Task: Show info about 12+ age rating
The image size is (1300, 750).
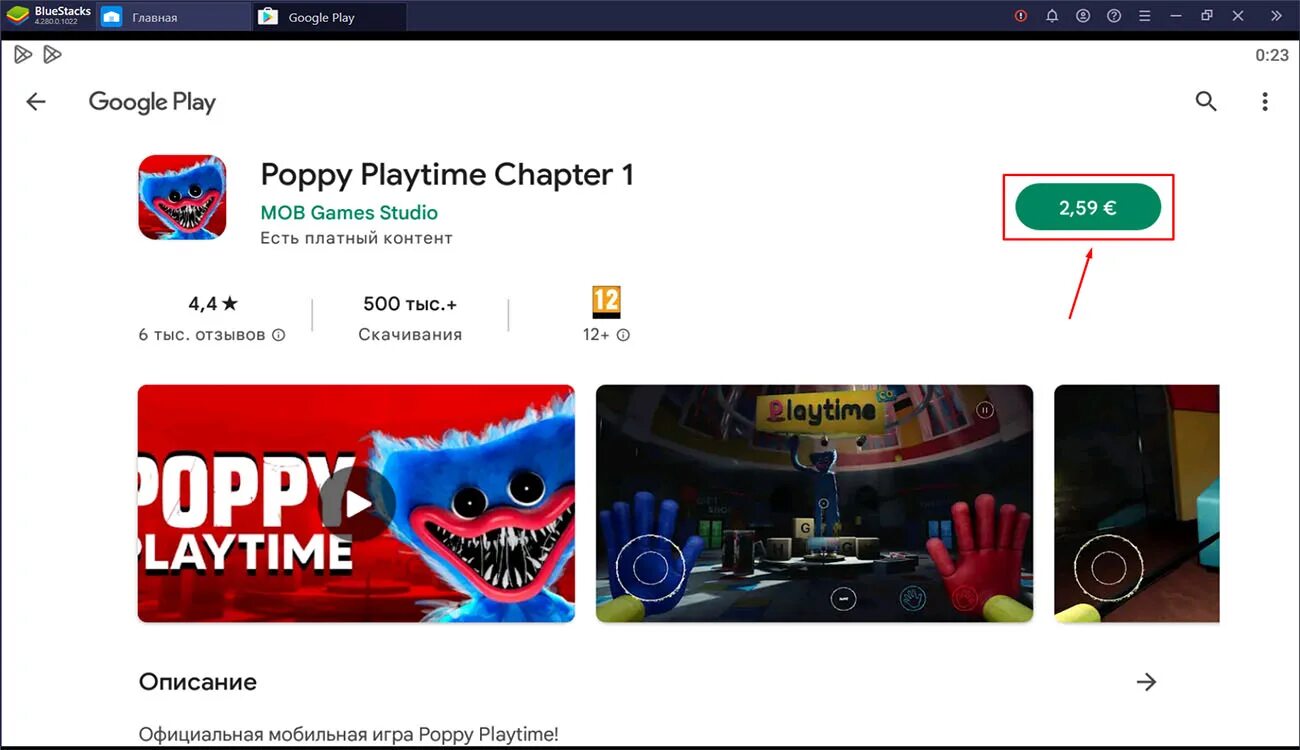Action: point(623,335)
